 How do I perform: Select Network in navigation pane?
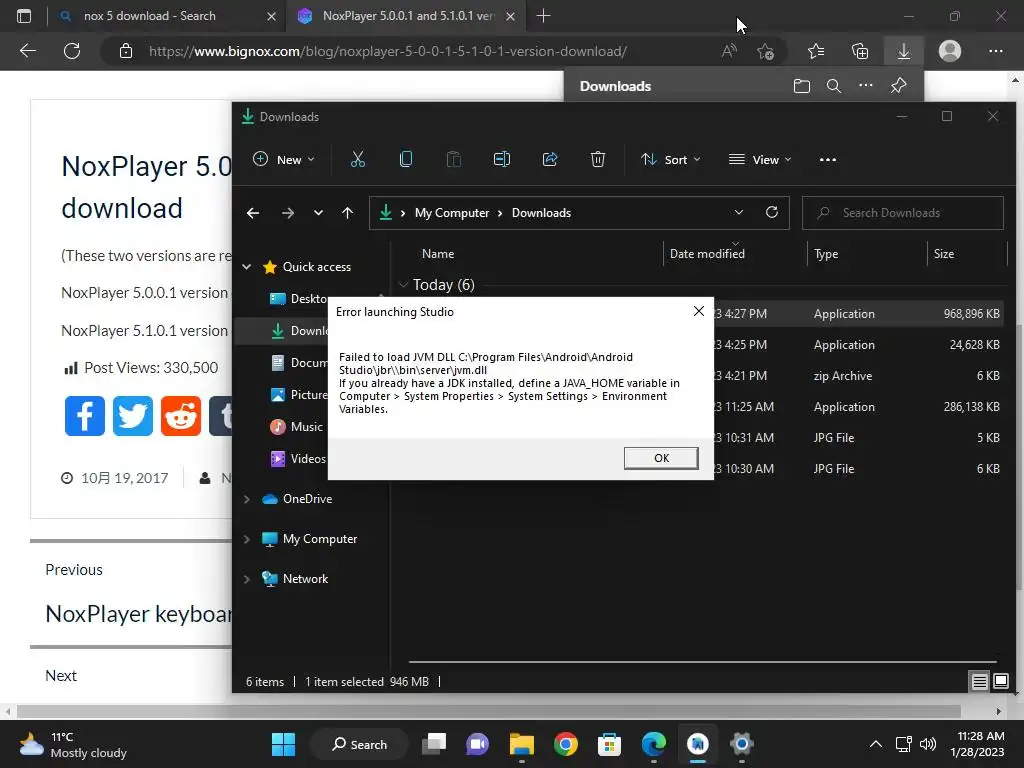[305, 579]
